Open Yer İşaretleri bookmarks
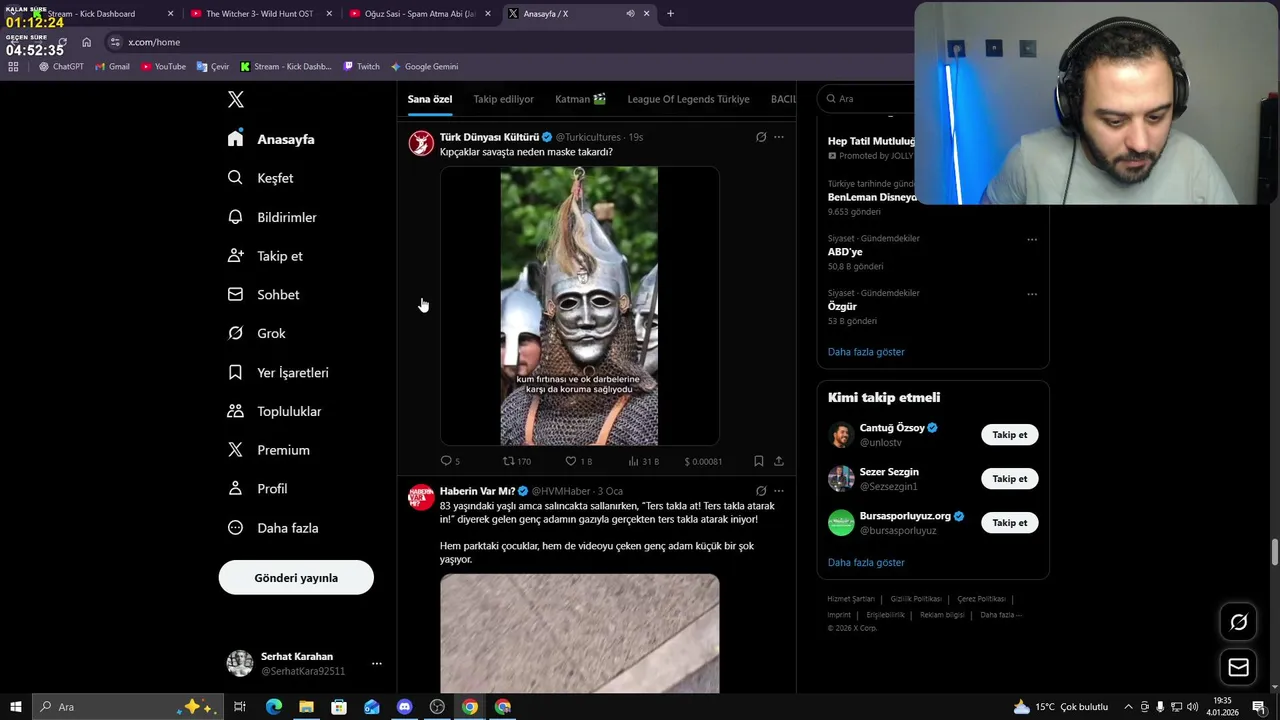The height and width of the screenshot is (720, 1280). tap(278, 372)
